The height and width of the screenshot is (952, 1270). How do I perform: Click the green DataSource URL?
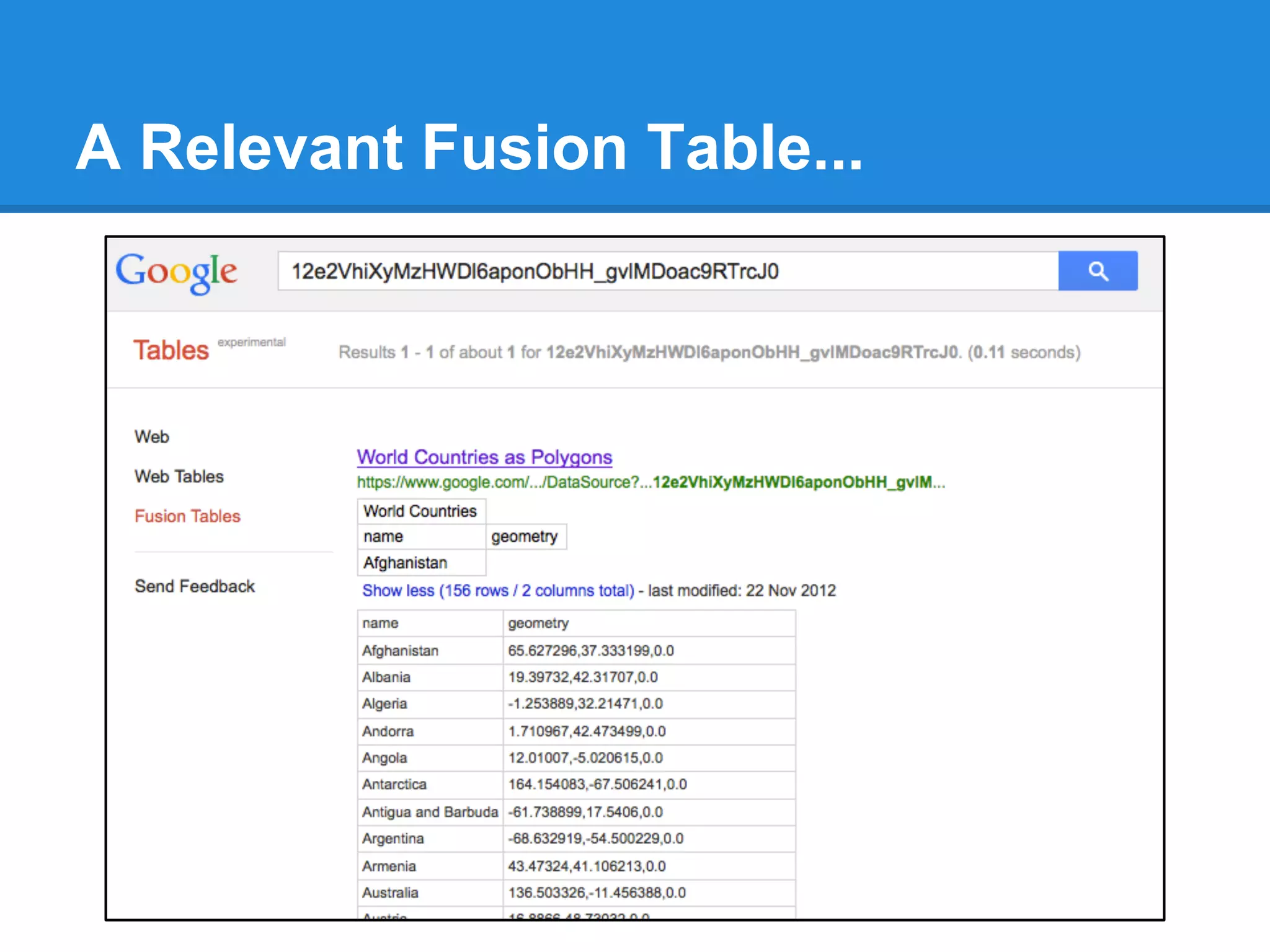tap(651, 482)
